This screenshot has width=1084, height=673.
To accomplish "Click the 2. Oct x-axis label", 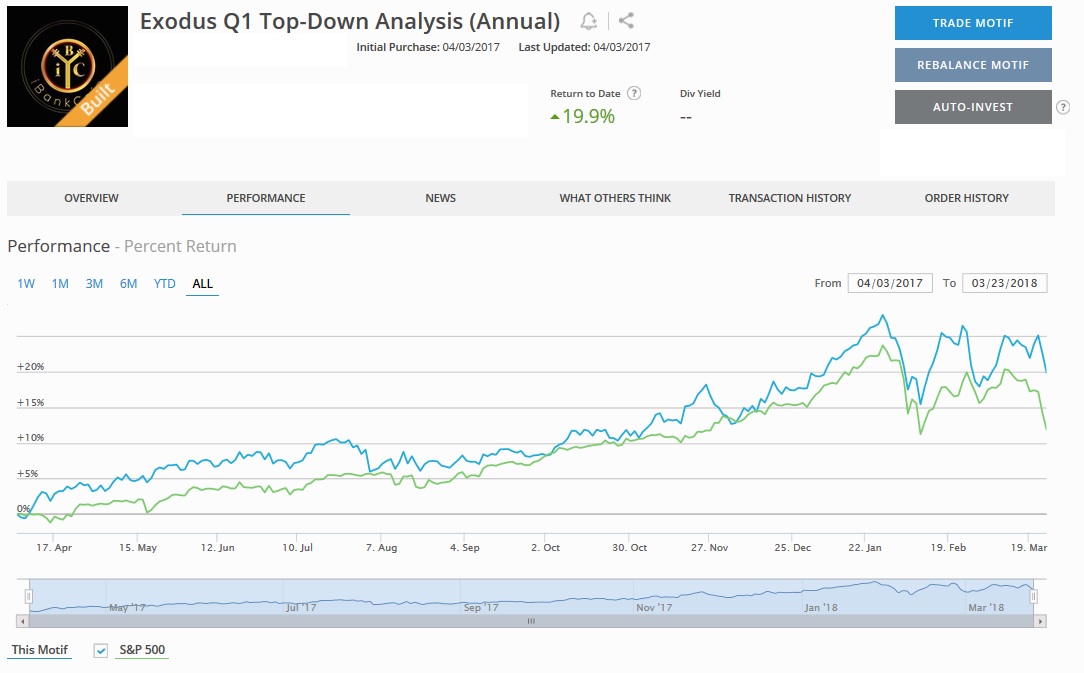I will (545, 547).
